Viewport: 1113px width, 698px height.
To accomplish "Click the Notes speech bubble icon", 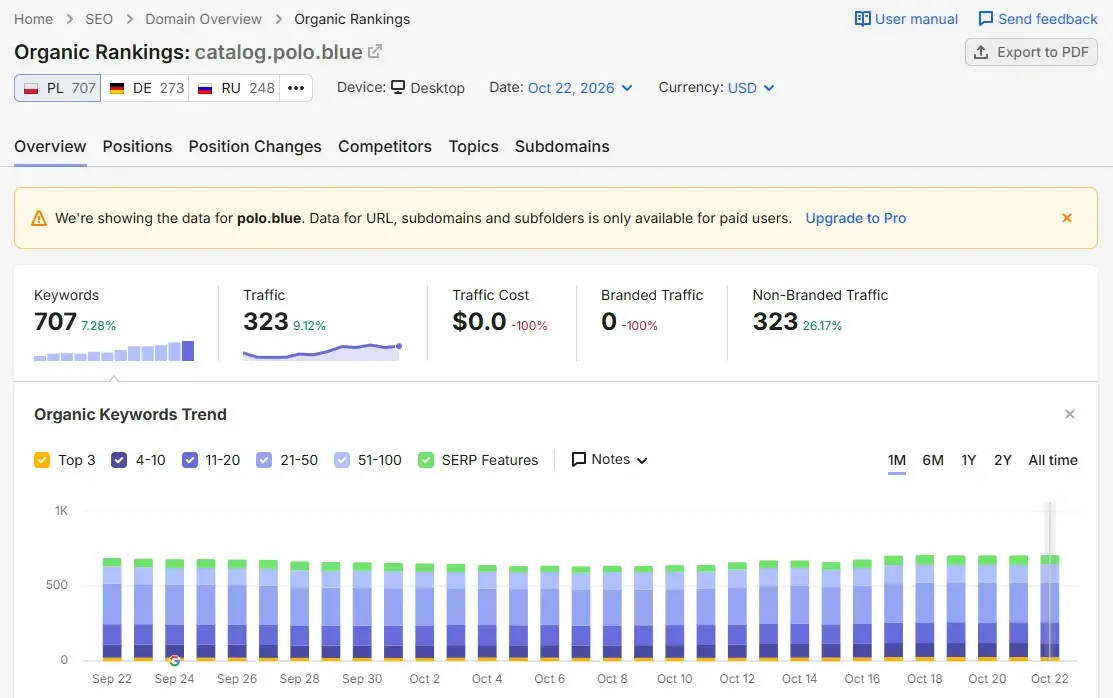I will pos(579,459).
